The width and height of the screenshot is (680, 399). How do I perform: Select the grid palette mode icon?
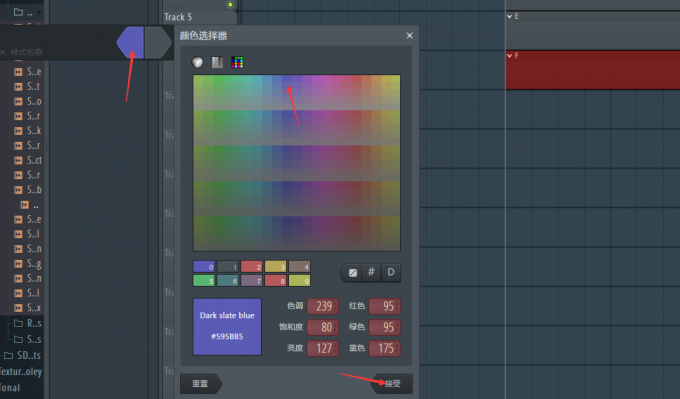point(237,62)
